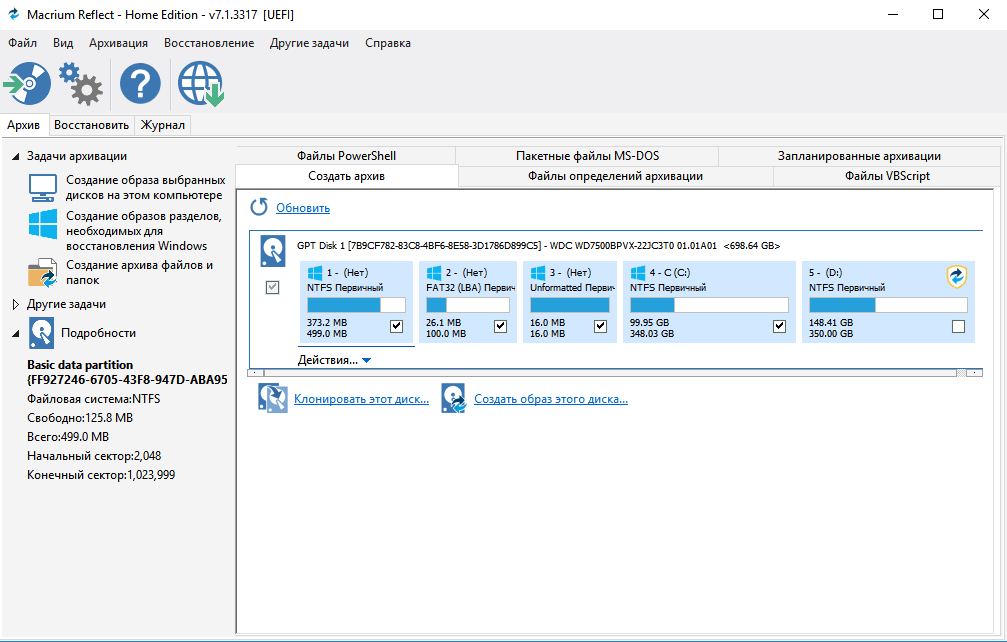This screenshot has width=1007, height=642.
Task: Click the globe update download icon
Action: tap(200, 83)
